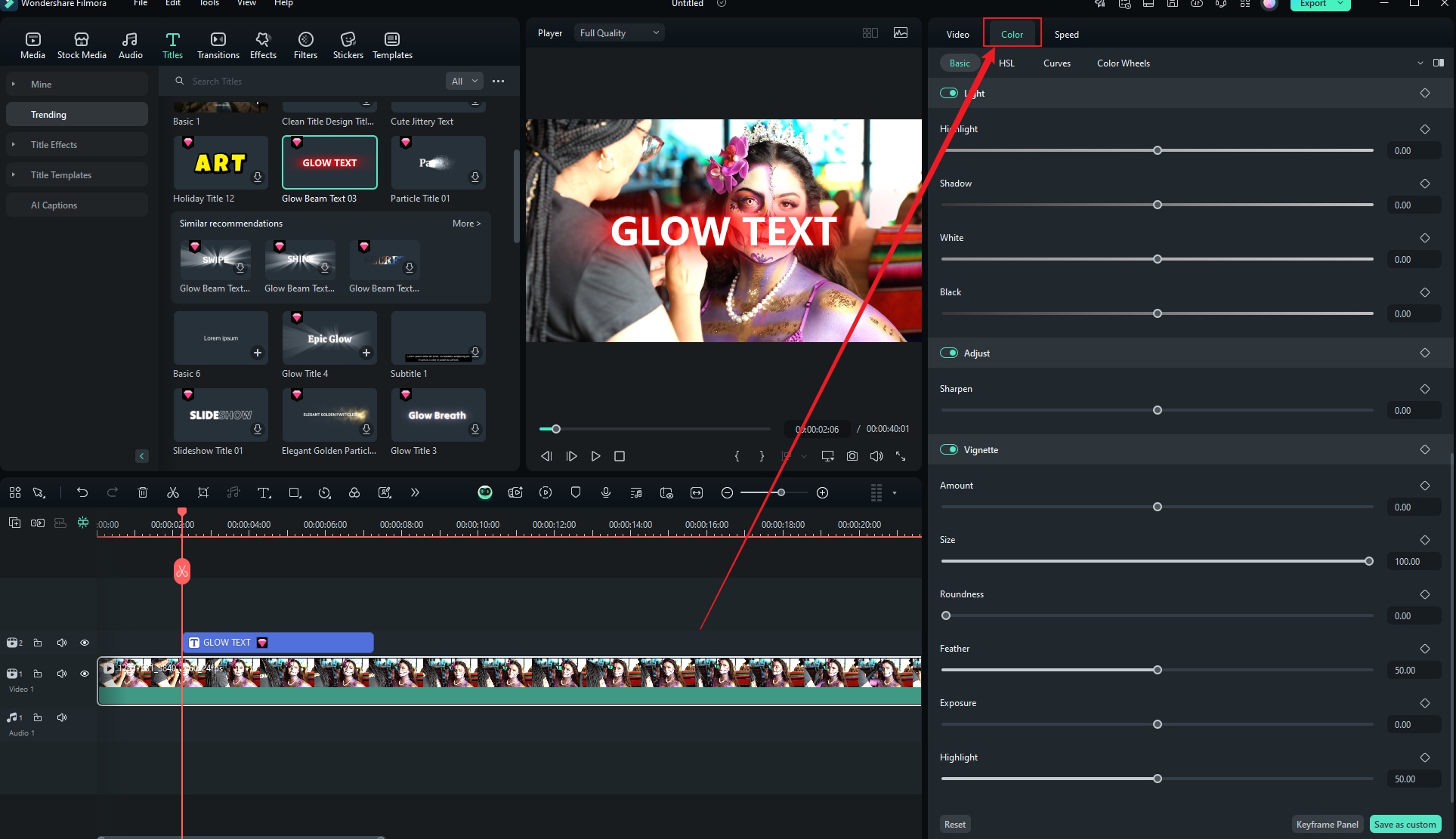Switch to the Video properties tab
This screenshot has width=1456, height=839.
pos(957,33)
